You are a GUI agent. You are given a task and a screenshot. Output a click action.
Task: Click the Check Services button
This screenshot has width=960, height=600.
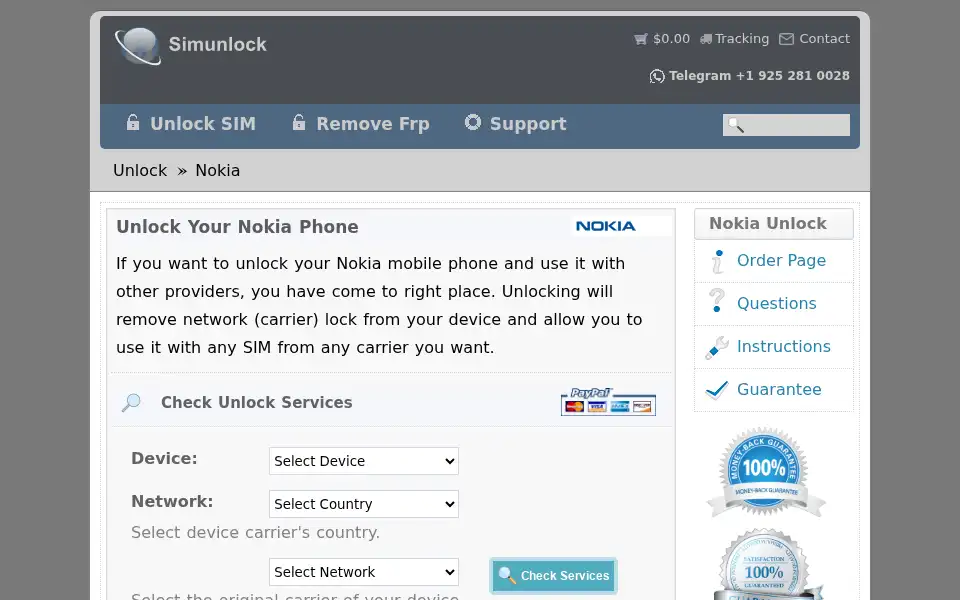click(x=553, y=576)
